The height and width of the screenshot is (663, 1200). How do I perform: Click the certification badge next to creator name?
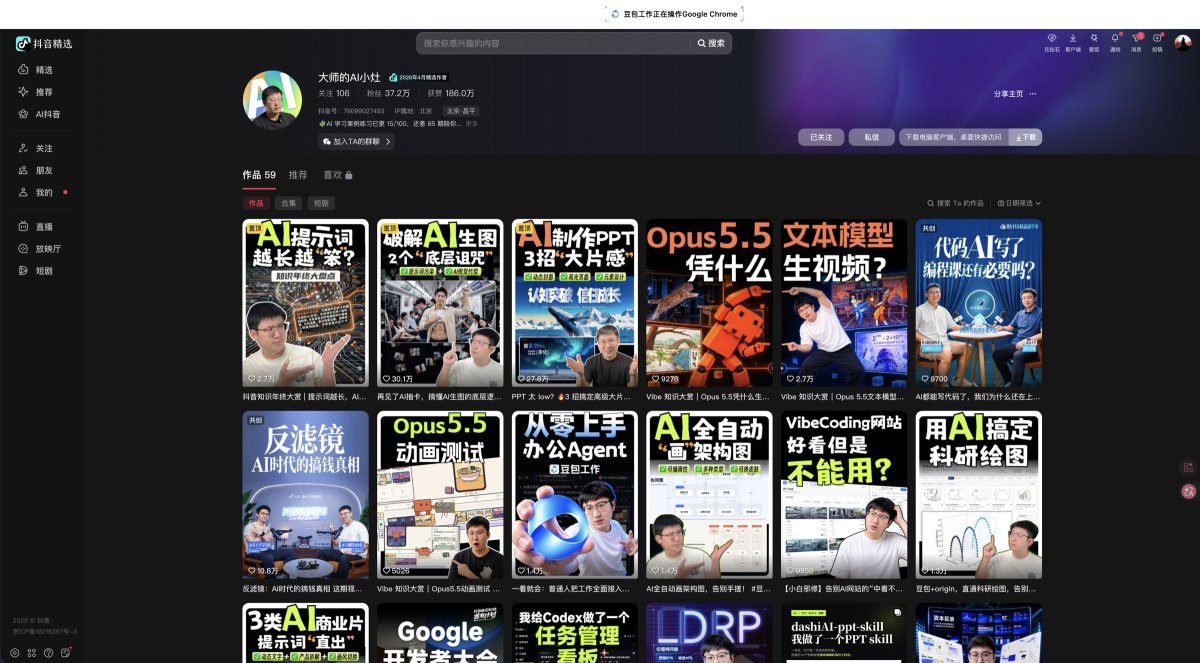coord(418,77)
